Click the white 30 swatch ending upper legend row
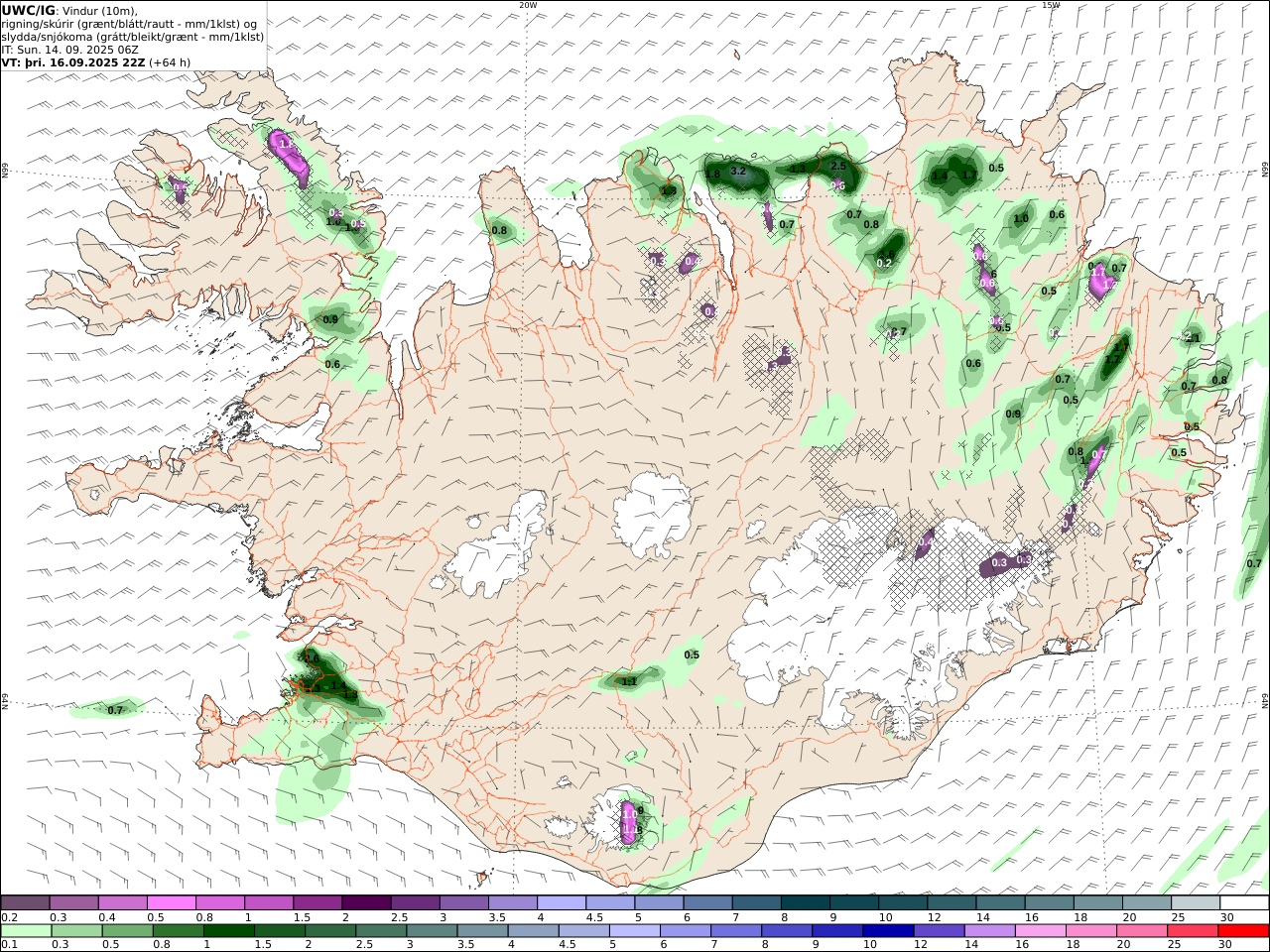 (x=1243, y=903)
